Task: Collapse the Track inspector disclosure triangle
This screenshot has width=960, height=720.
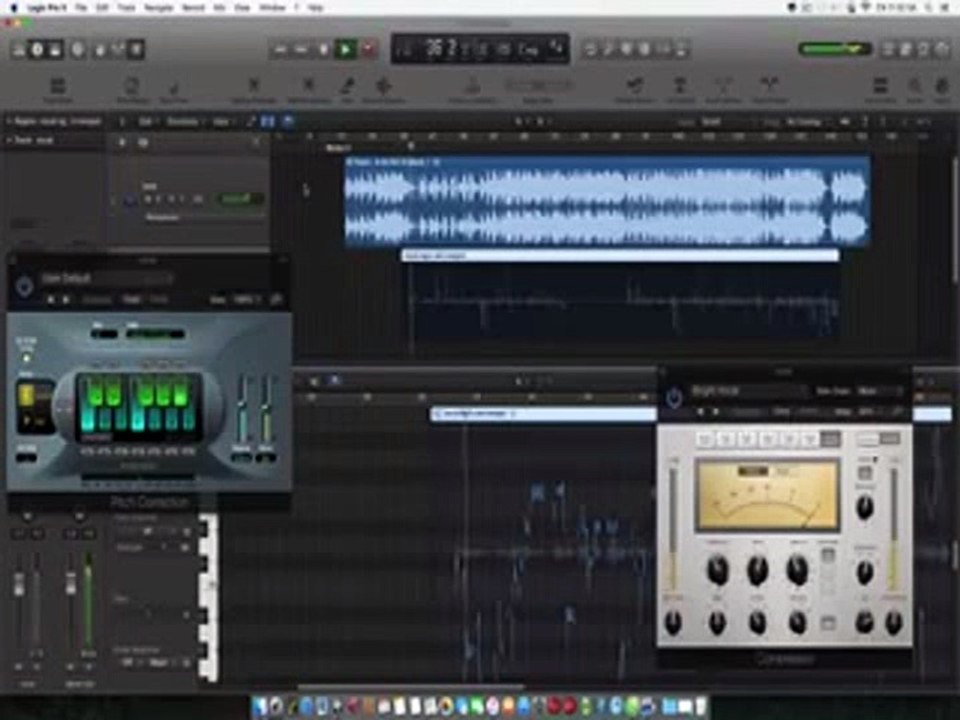Action: [x=9, y=141]
